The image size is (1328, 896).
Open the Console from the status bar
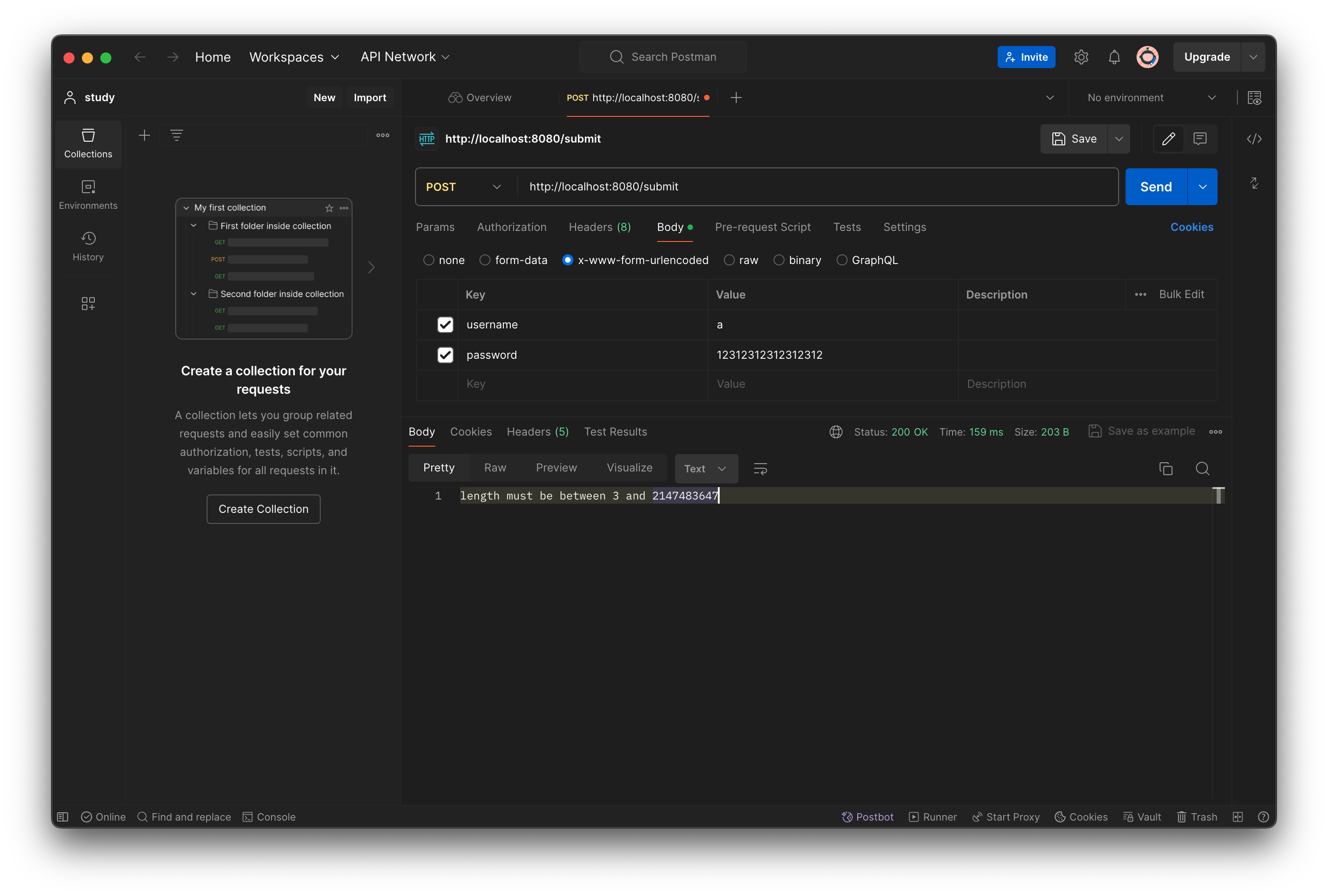269,816
